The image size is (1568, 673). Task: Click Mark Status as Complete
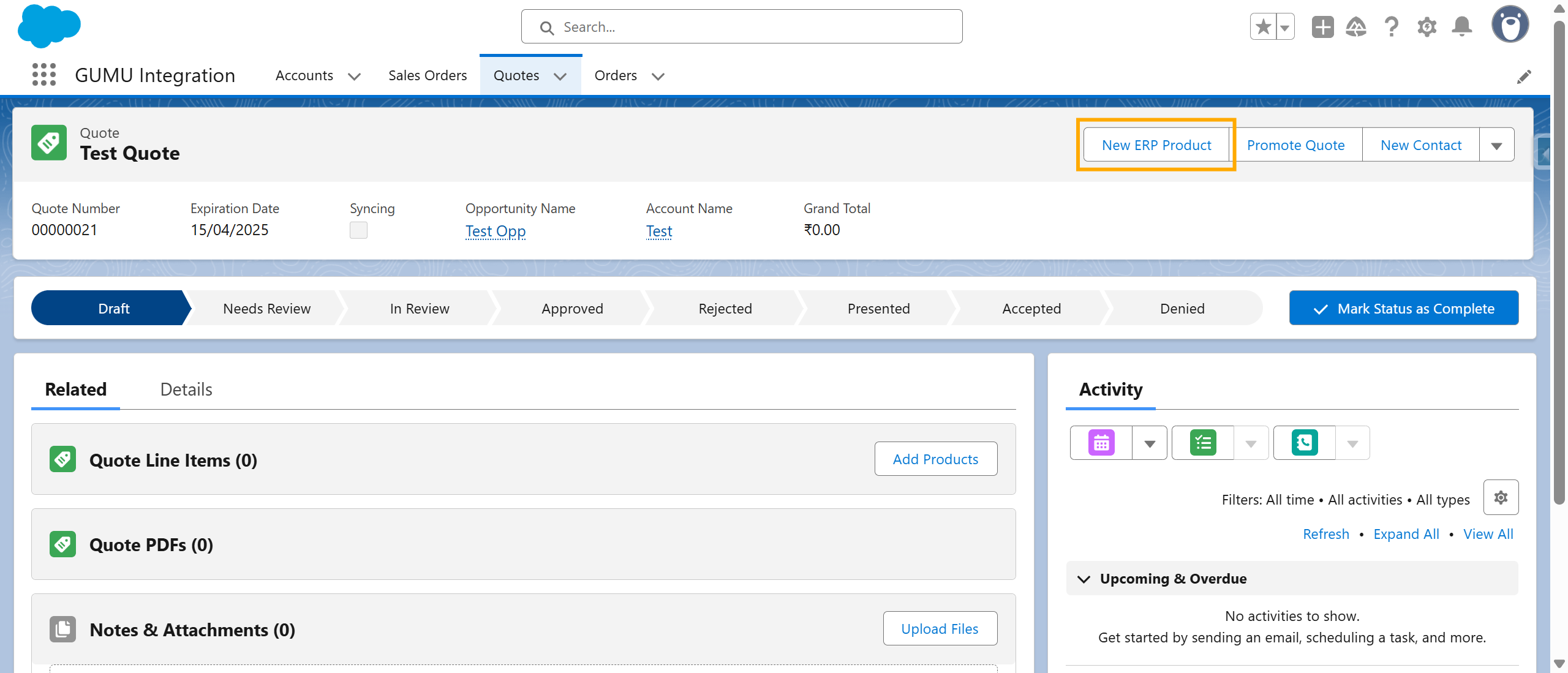click(x=1404, y=308)
